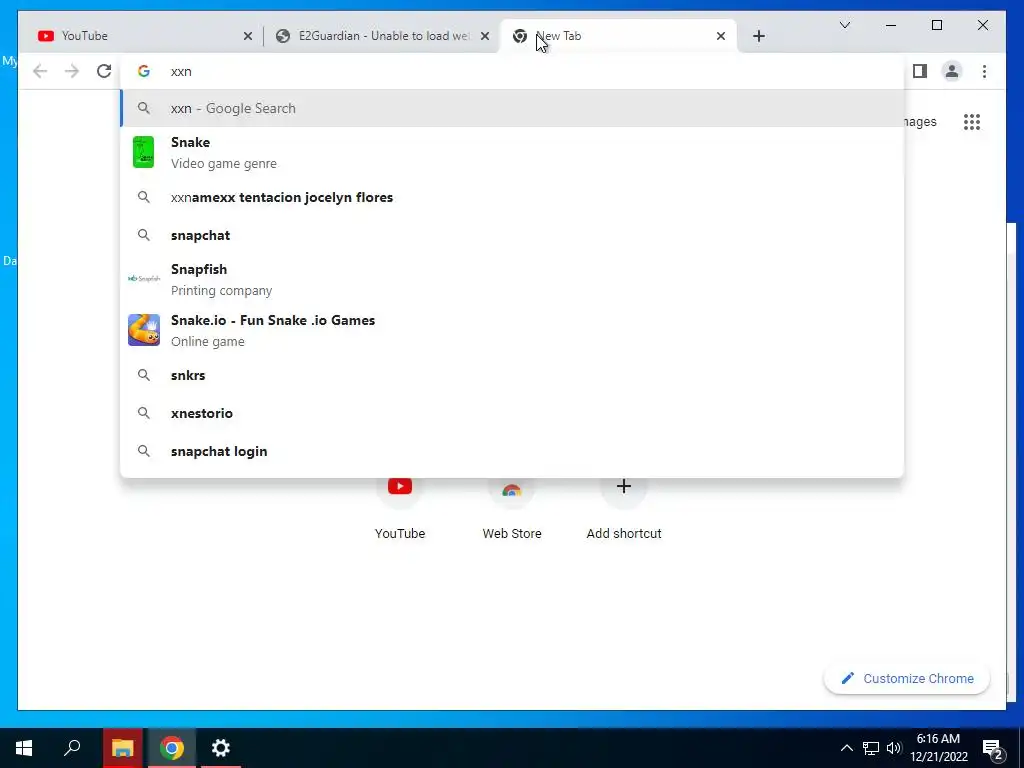Click the magnifier icon beside xnestorio

click(x=144, y=413)
